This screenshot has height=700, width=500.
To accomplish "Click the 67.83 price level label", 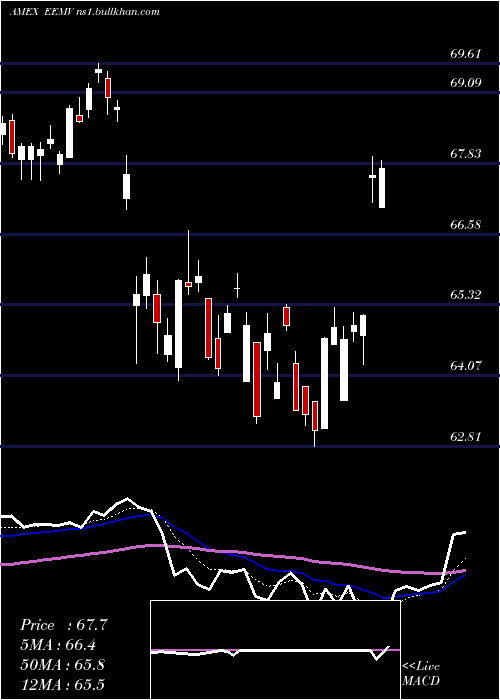I will pyautogui.click(x=466, y=154).
